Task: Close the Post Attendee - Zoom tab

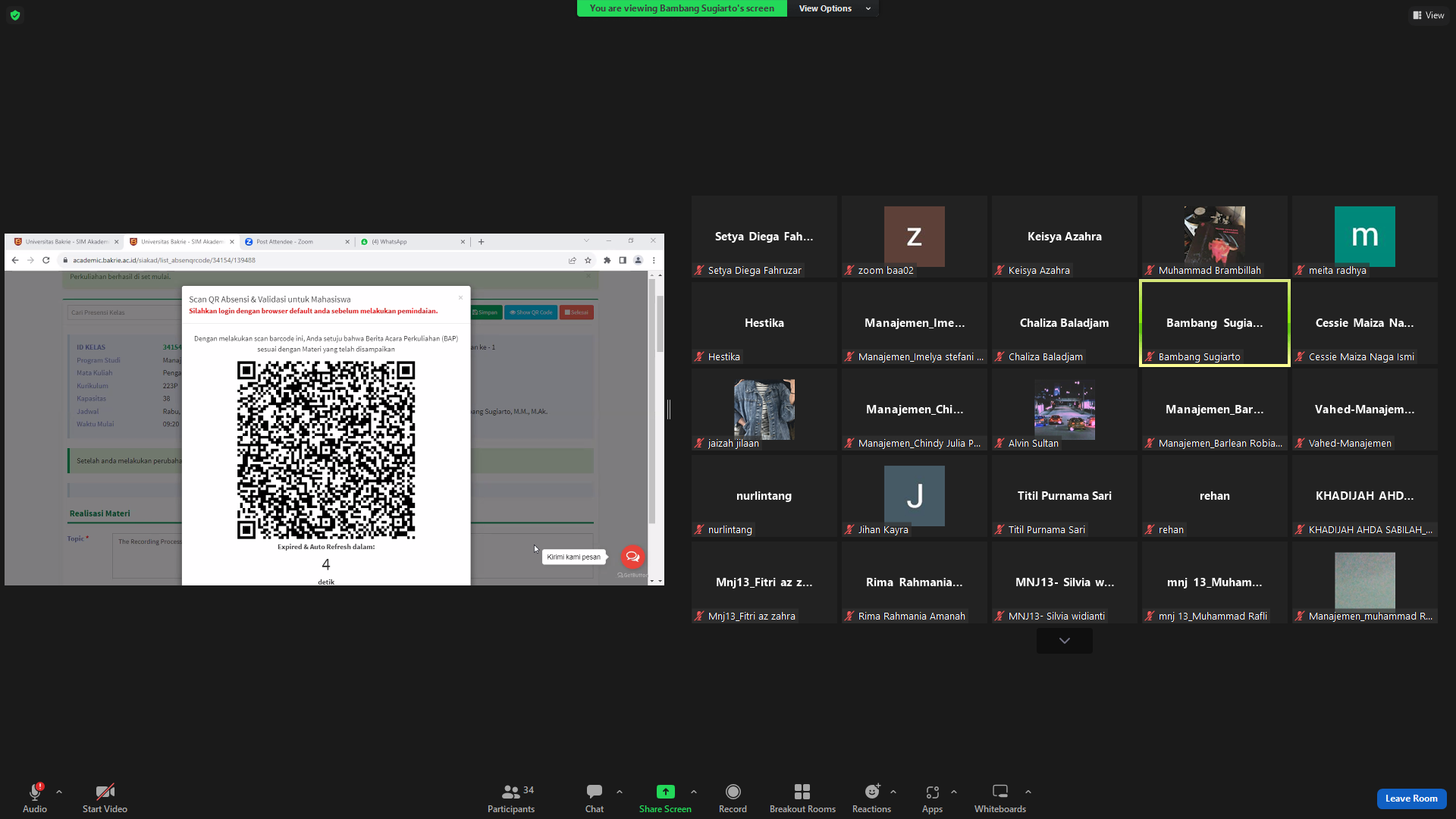Action: [347, 242]
